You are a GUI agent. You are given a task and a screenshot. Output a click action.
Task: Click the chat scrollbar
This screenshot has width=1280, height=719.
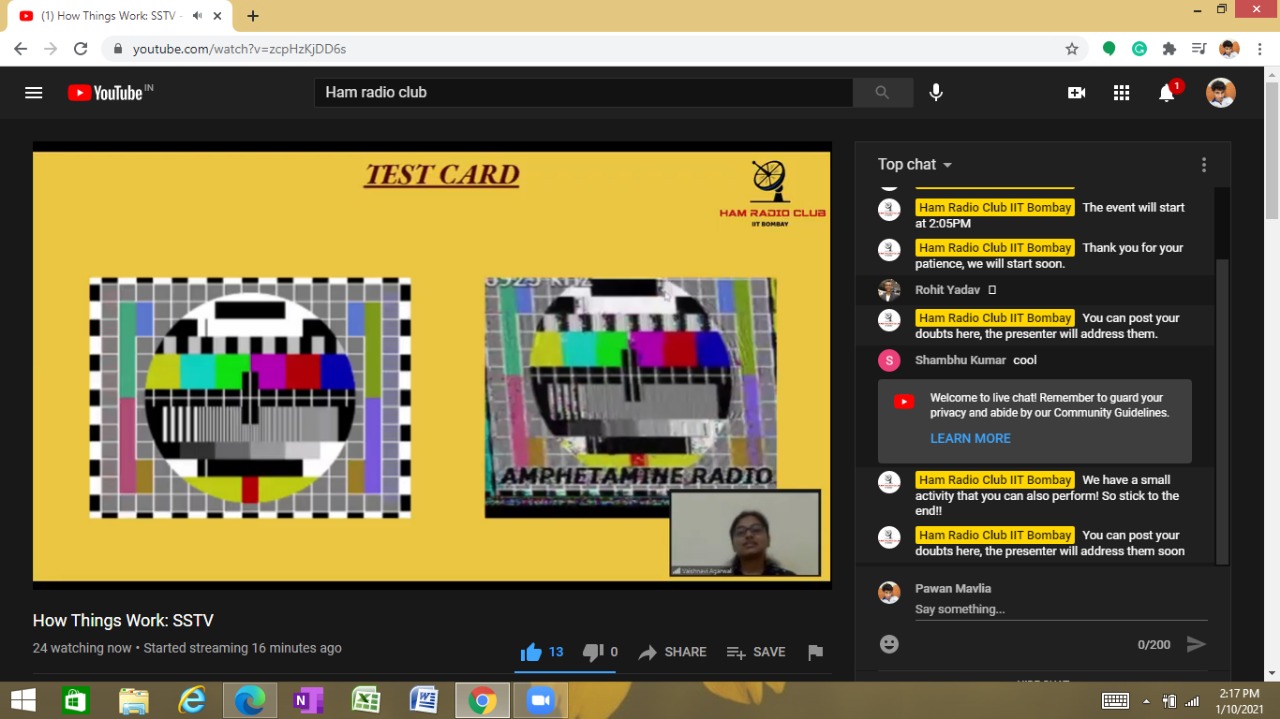pyautogui.click(x=1221, y=410)
